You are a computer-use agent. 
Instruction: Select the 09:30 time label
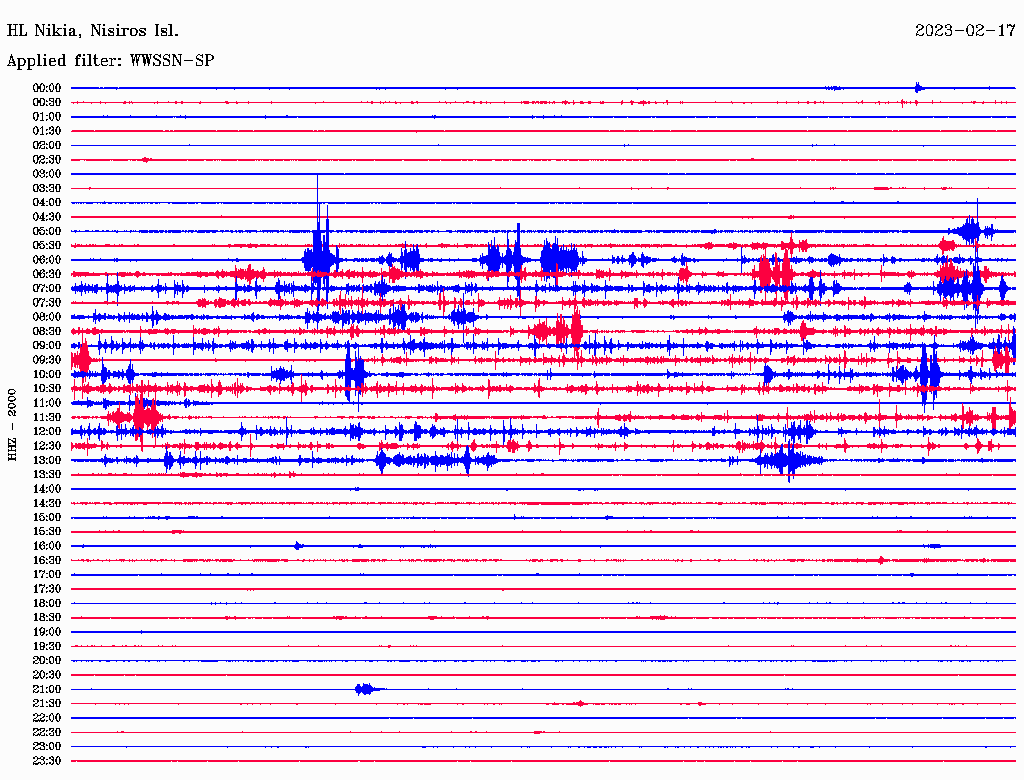click(47, 360)
